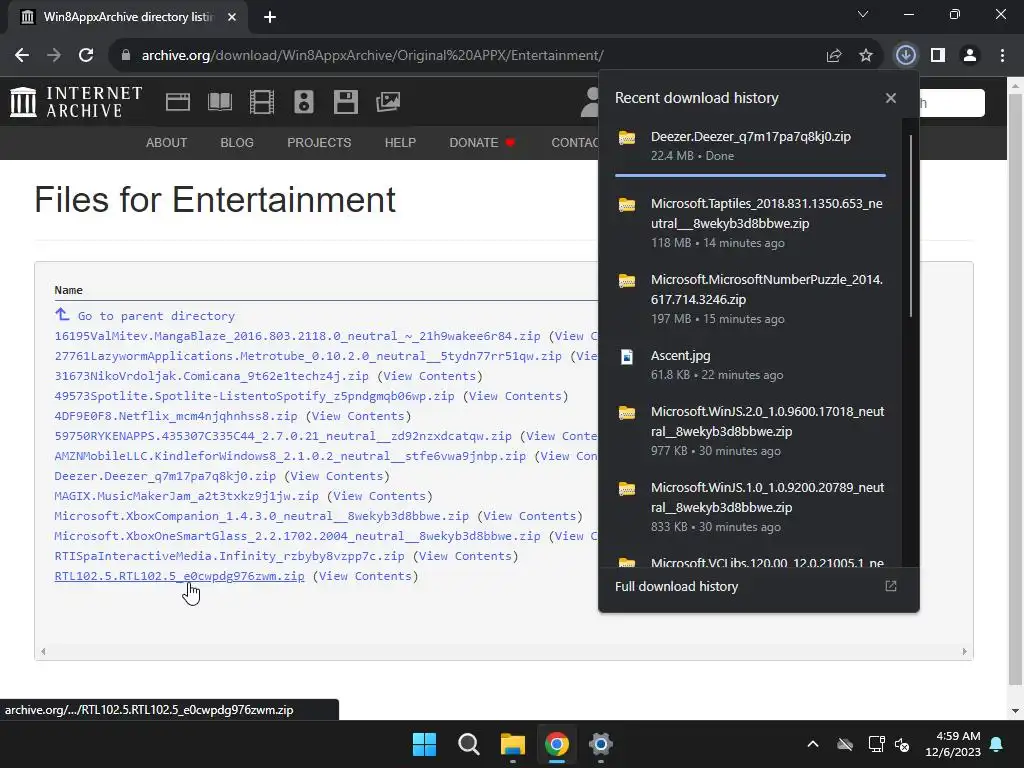Open the PROJECTS menu item
This screenshot has height=768, width=1024.
point(319,142)
